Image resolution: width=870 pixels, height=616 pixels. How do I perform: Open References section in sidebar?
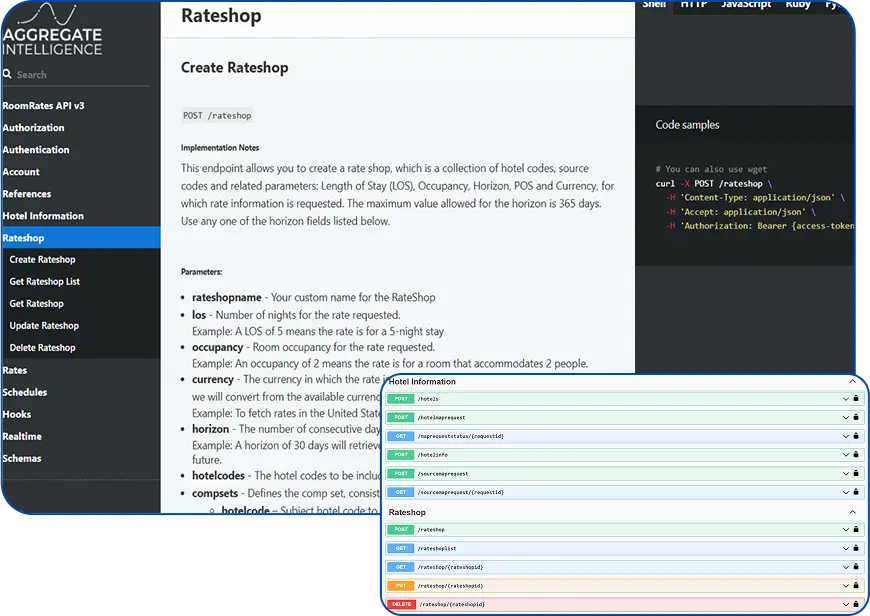27,194
